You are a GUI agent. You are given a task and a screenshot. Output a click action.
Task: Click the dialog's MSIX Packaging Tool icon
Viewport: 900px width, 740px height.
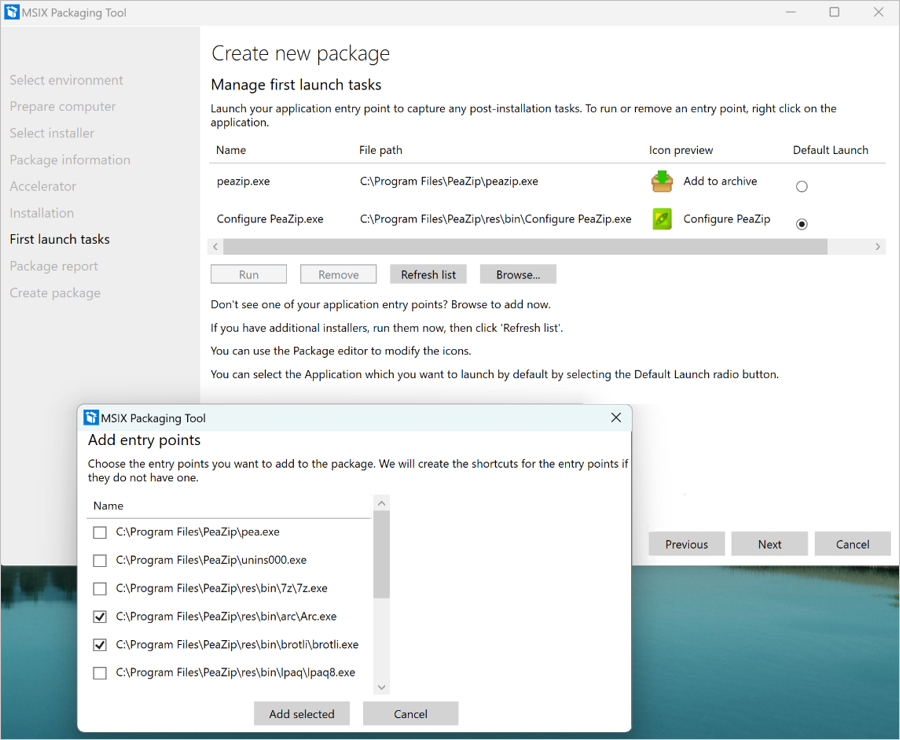click(x=91, y=417)
